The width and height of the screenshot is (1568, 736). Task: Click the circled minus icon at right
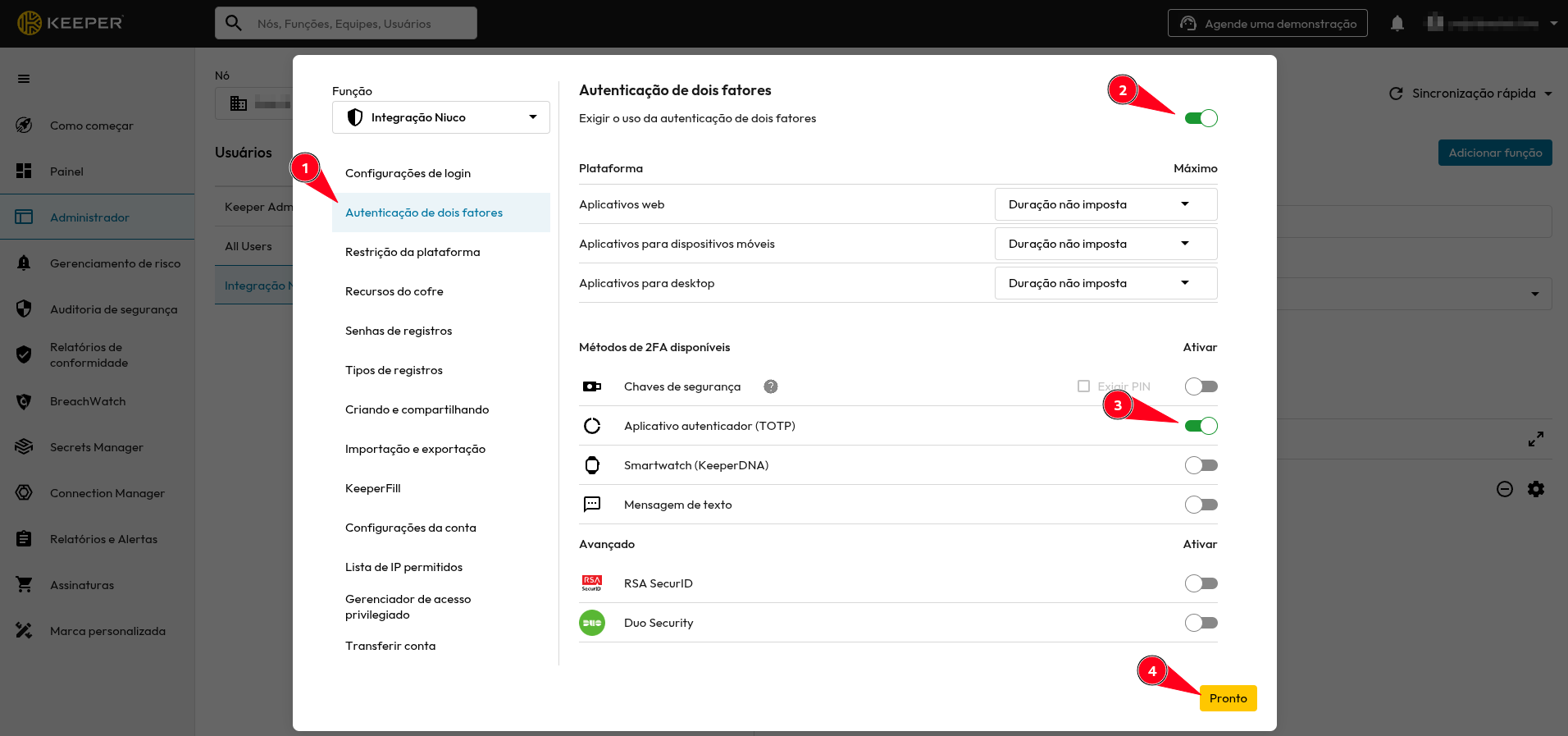click(1505, 489)
